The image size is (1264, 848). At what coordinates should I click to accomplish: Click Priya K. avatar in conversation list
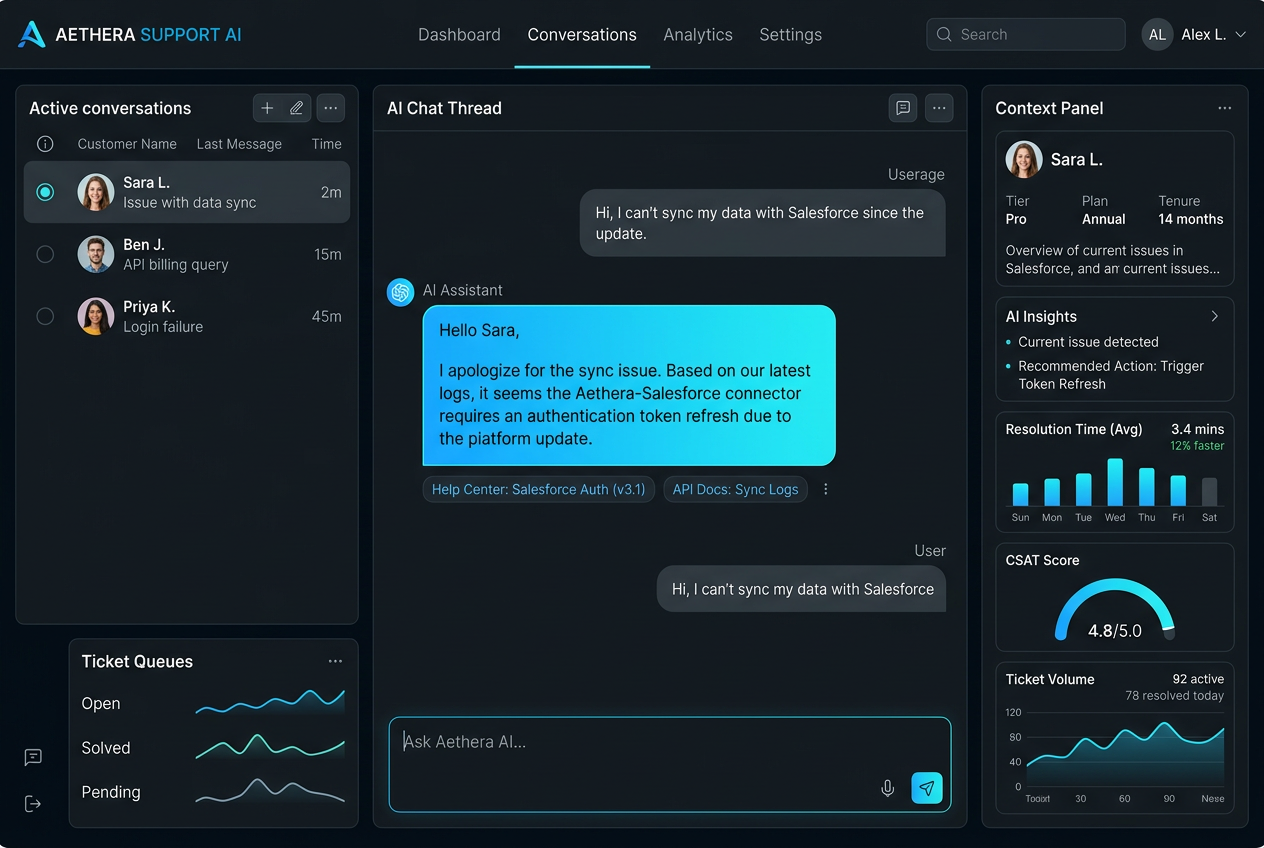tap(96, 316)
